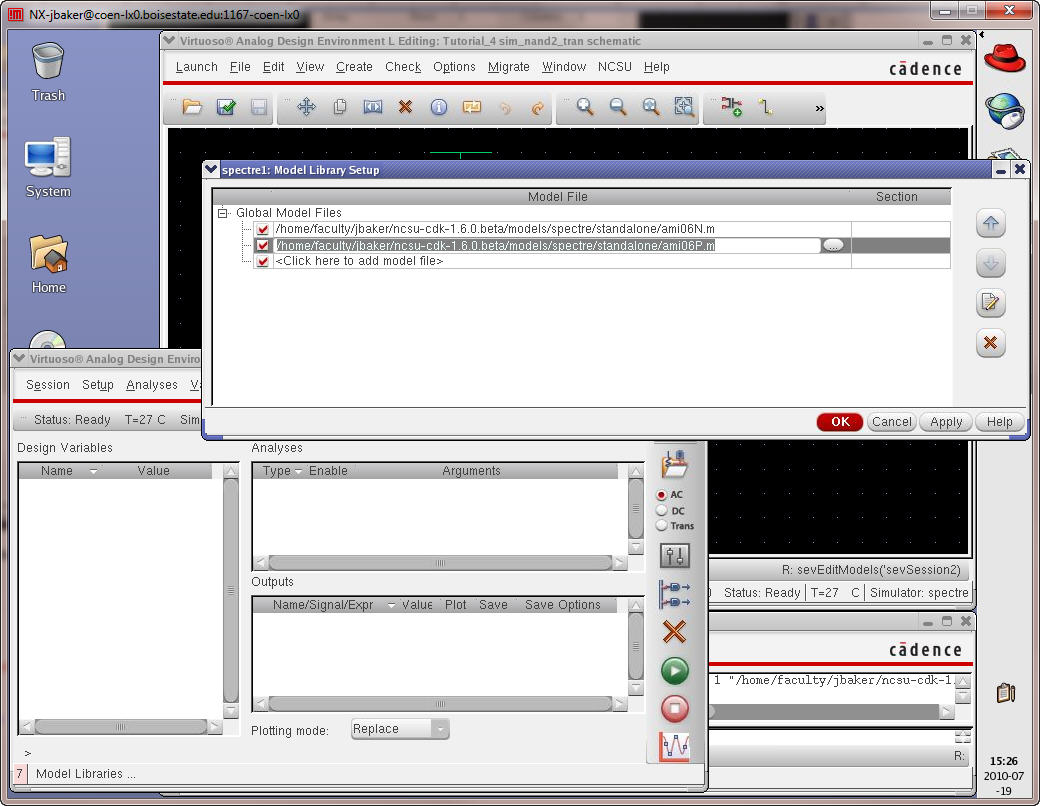
Task: Select the AC analysis radio button
Action: point(661,495)
